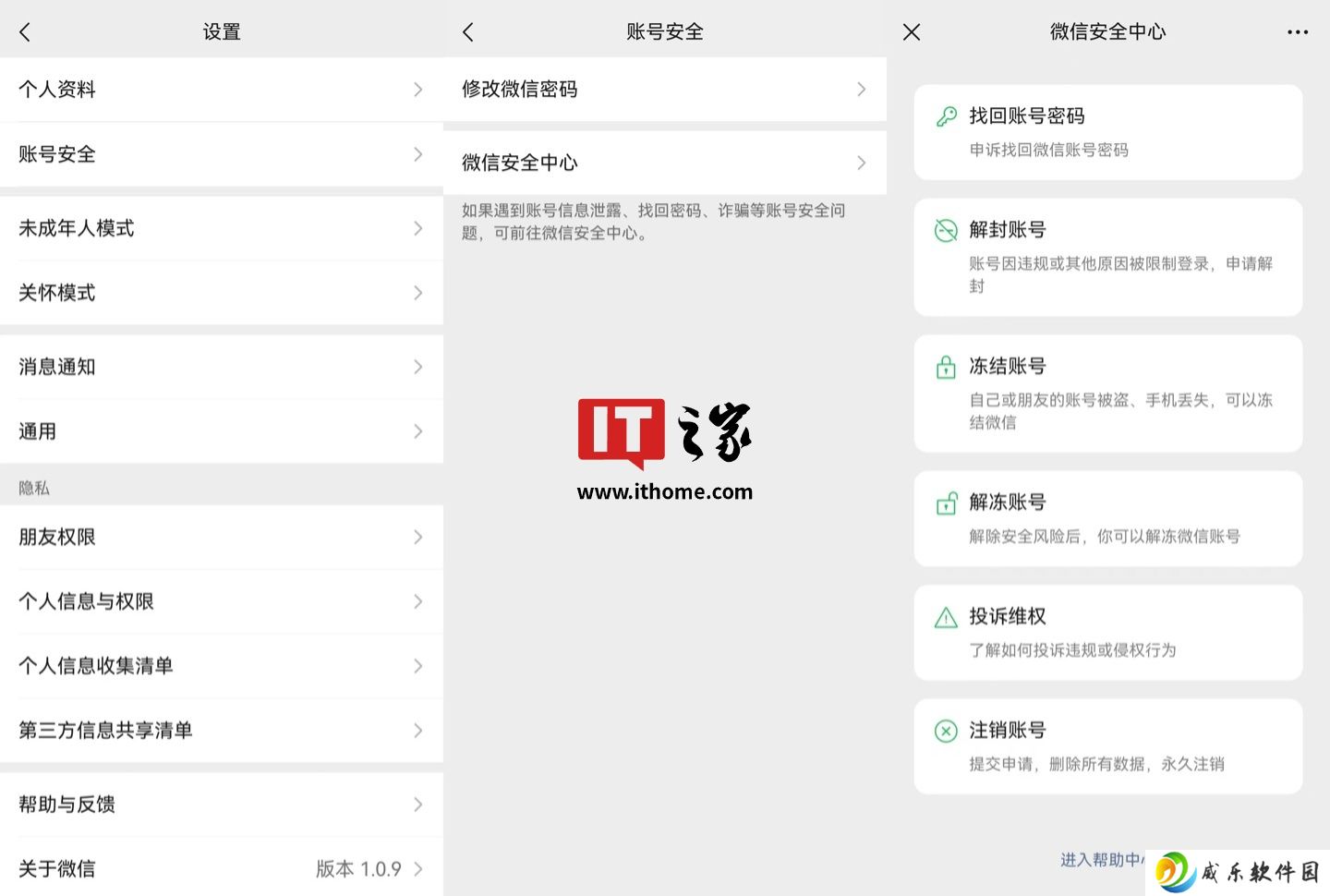This screenshot has height=896, width=1330.
Task: Open 个人资料 settings
Action: pyautogui.click(x=222, y=90)
